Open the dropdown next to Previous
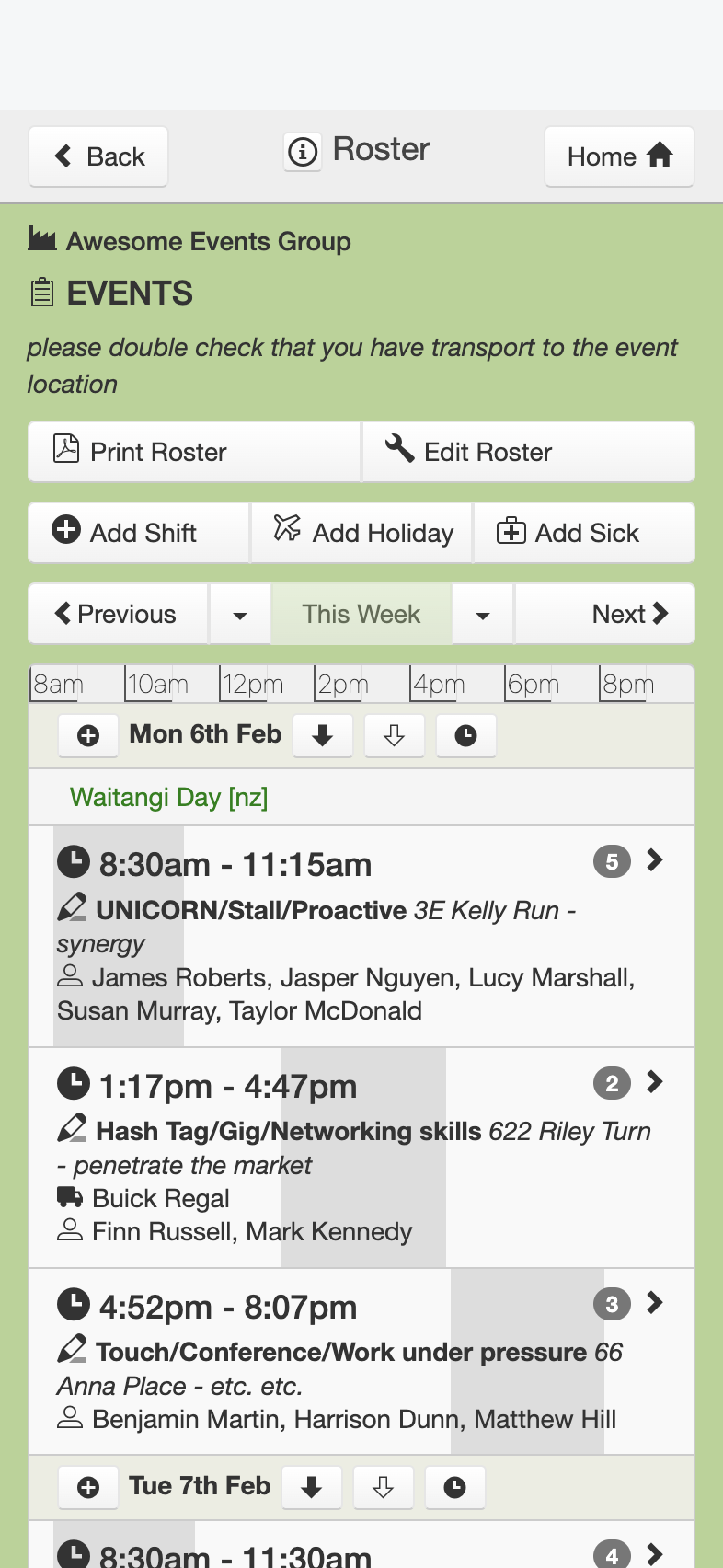Image resolution: width=723 pixels, height=1568 pixels. tap(240, 615)
